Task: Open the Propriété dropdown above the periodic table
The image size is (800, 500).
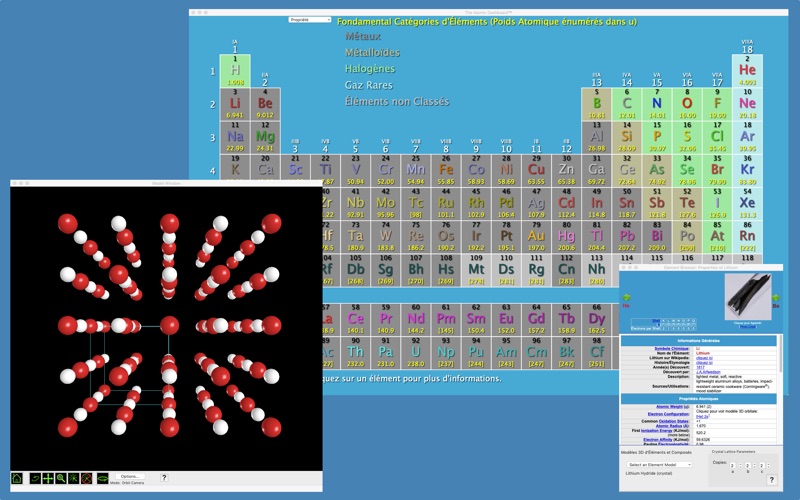Action: coord(310,20)
